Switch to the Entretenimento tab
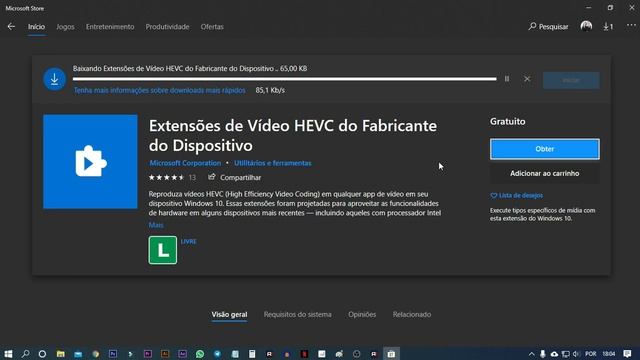 point(110,27)
